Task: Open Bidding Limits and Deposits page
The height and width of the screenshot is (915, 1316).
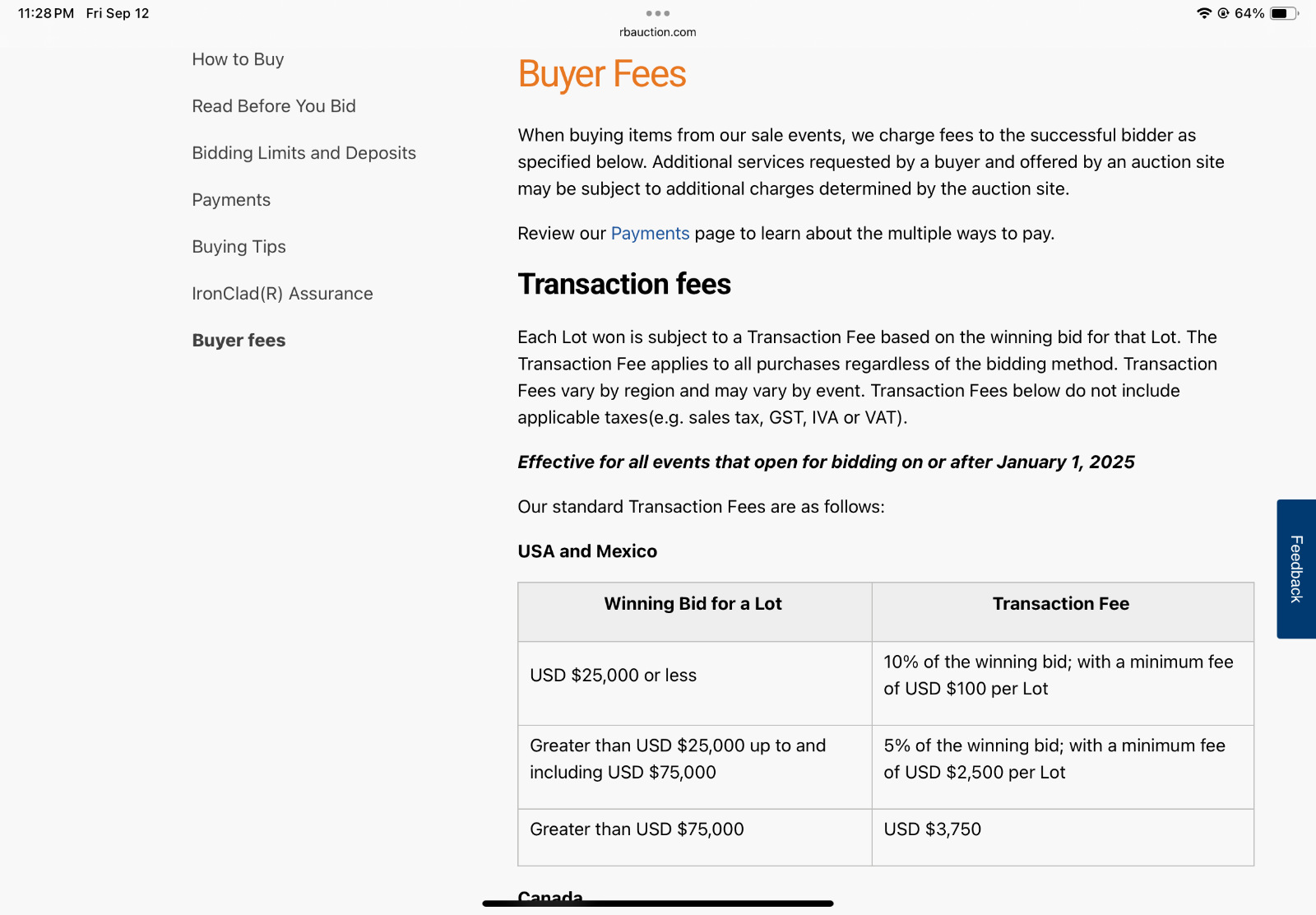Action: (x=304, y=153)
